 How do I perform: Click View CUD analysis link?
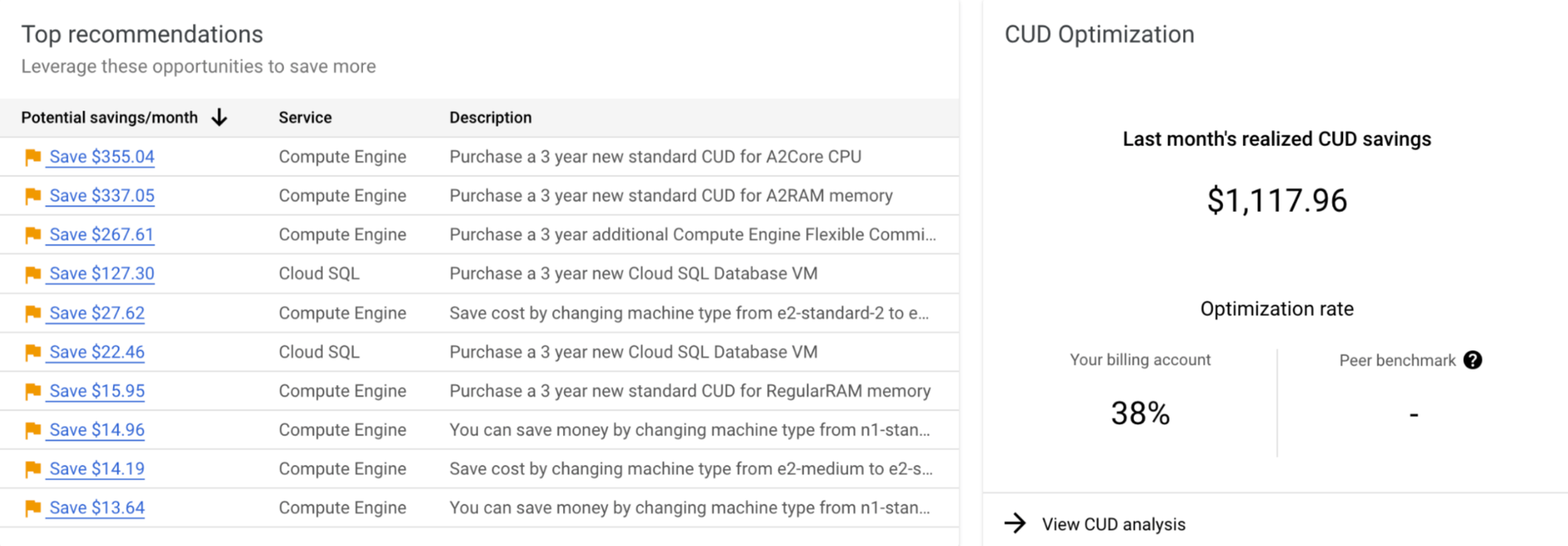tap(1113, 524)
